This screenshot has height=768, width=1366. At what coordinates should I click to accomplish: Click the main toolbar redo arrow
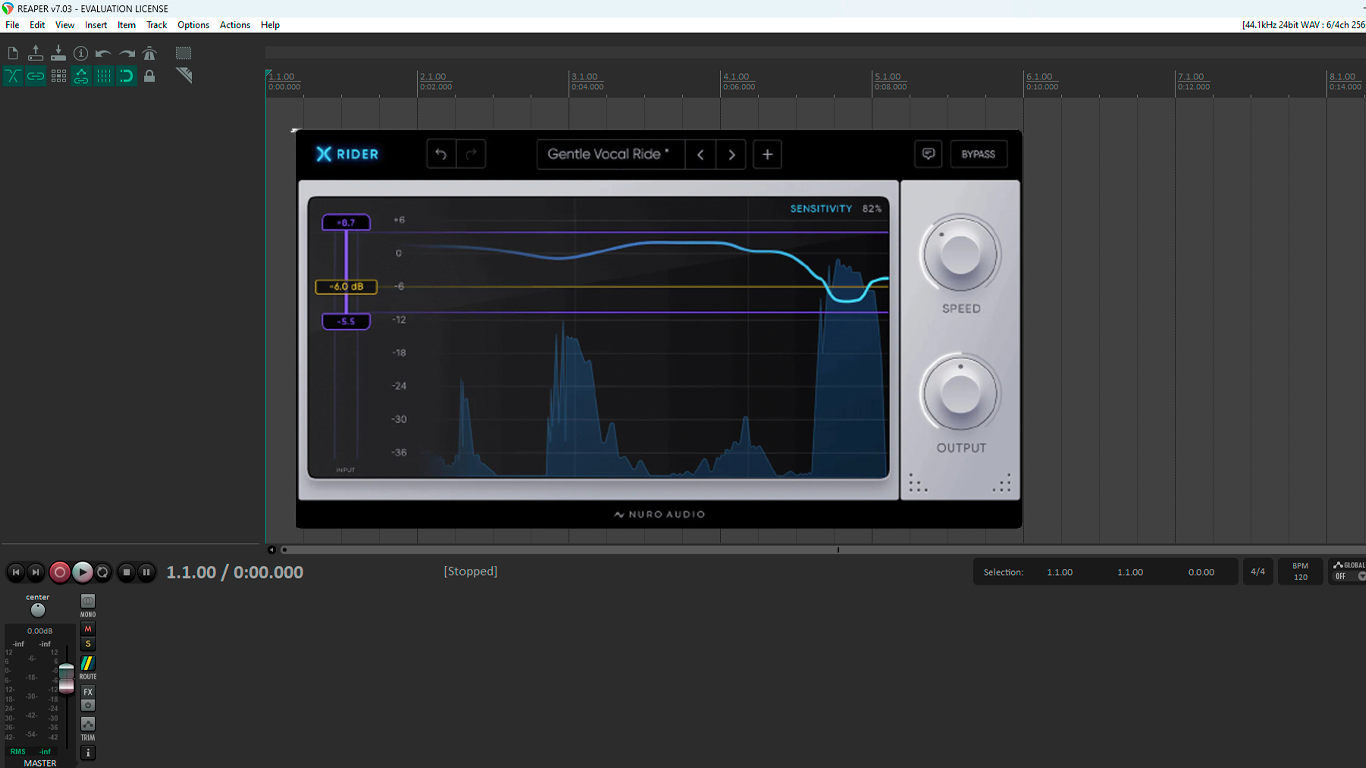point(127,53)
